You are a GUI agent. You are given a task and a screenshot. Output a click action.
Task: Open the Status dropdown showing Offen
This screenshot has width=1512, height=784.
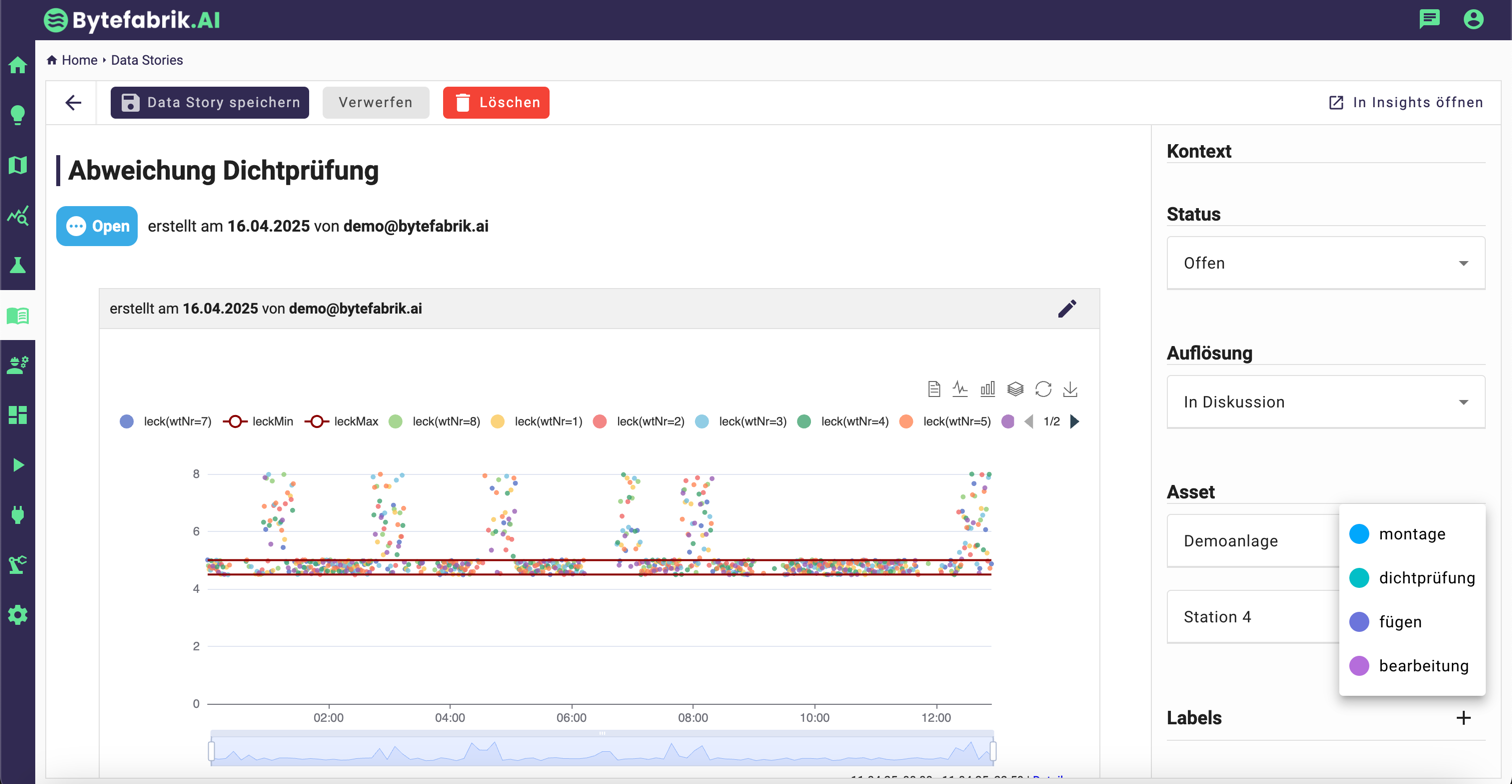point(1325,264)
